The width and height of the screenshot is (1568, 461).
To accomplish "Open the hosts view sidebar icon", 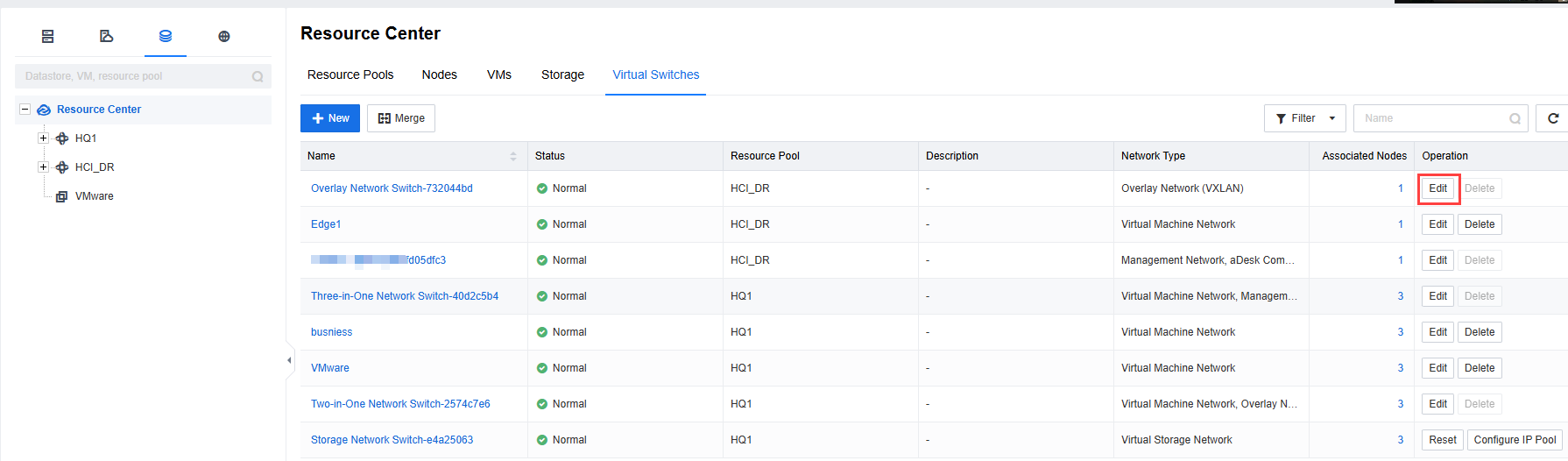I will coord(48,36).
